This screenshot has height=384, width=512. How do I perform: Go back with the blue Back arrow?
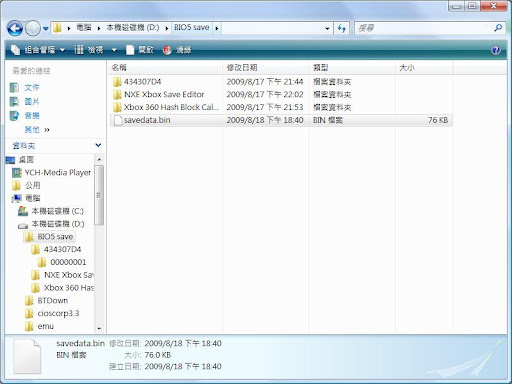click(x=15, y=28)
